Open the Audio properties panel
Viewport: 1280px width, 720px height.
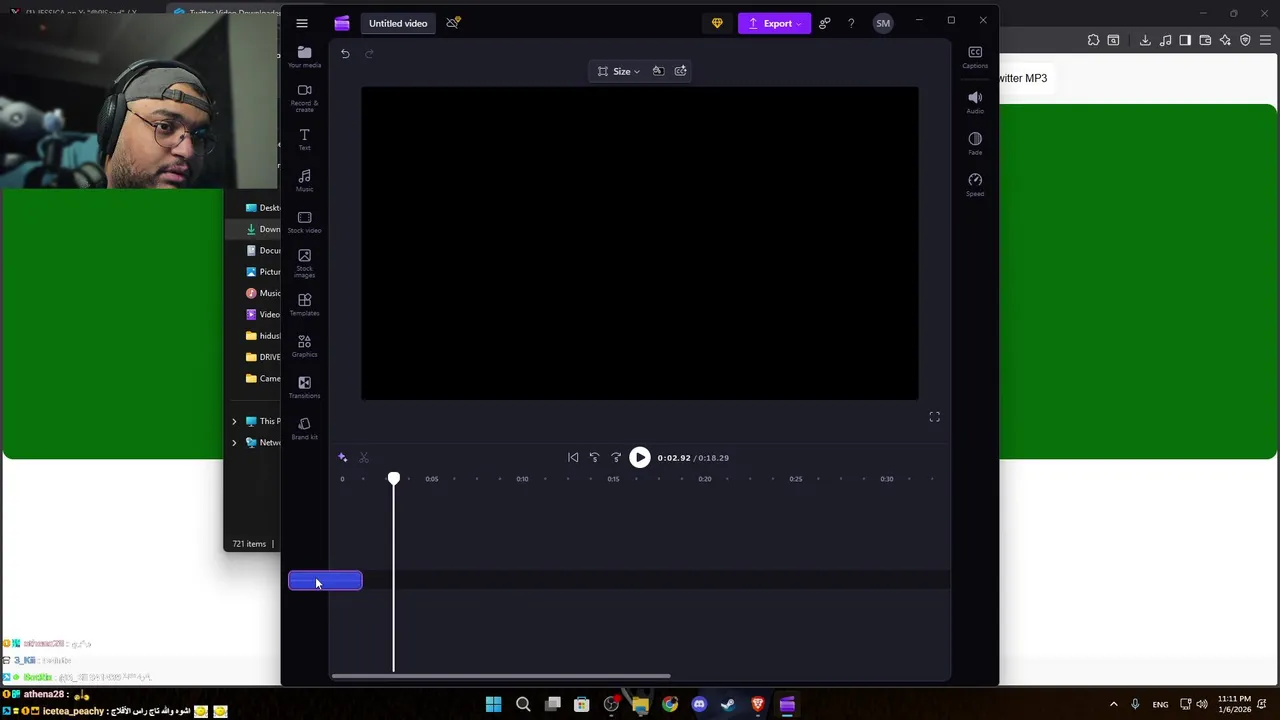975,102
